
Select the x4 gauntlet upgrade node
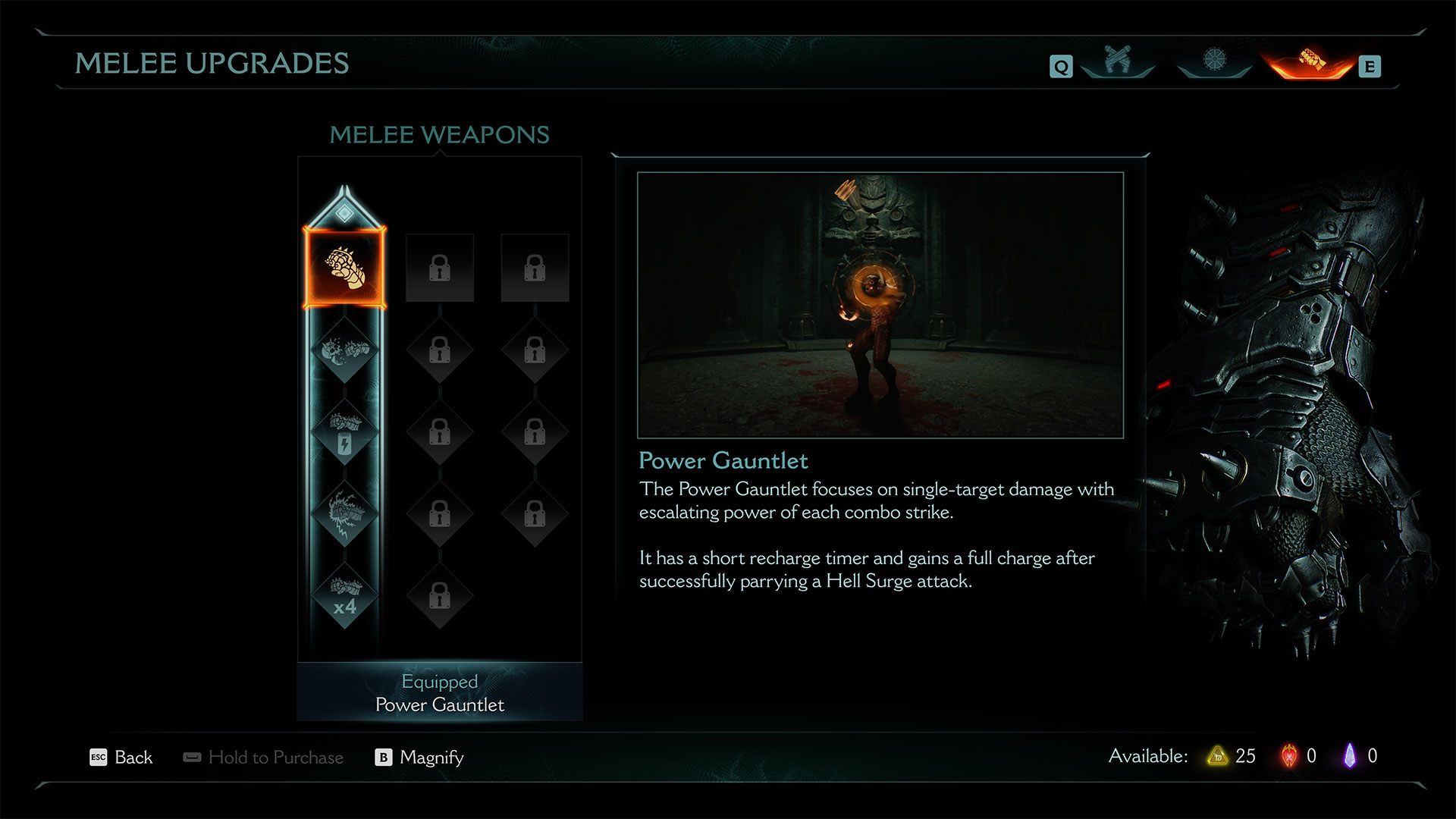point(345,597)
